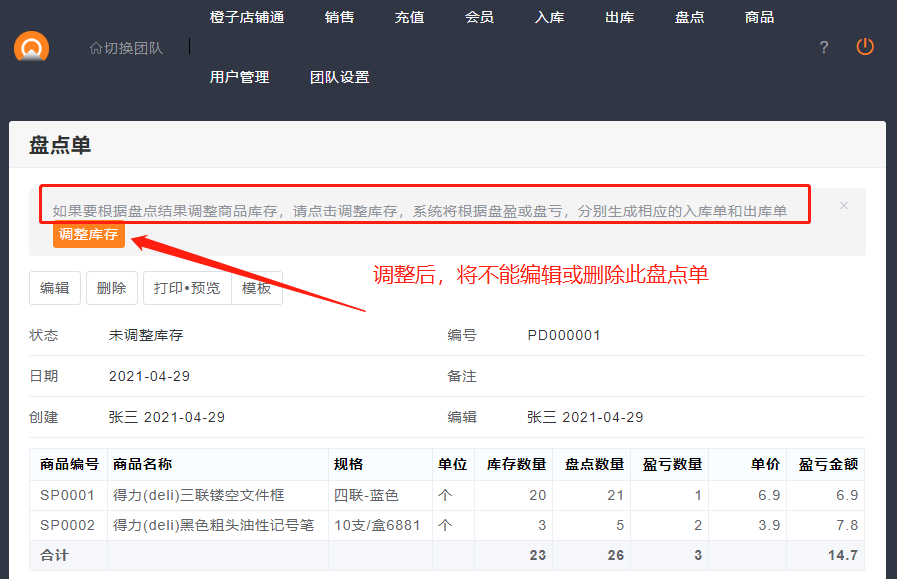Open the 橙子店铺通 menu

point(247,17)
